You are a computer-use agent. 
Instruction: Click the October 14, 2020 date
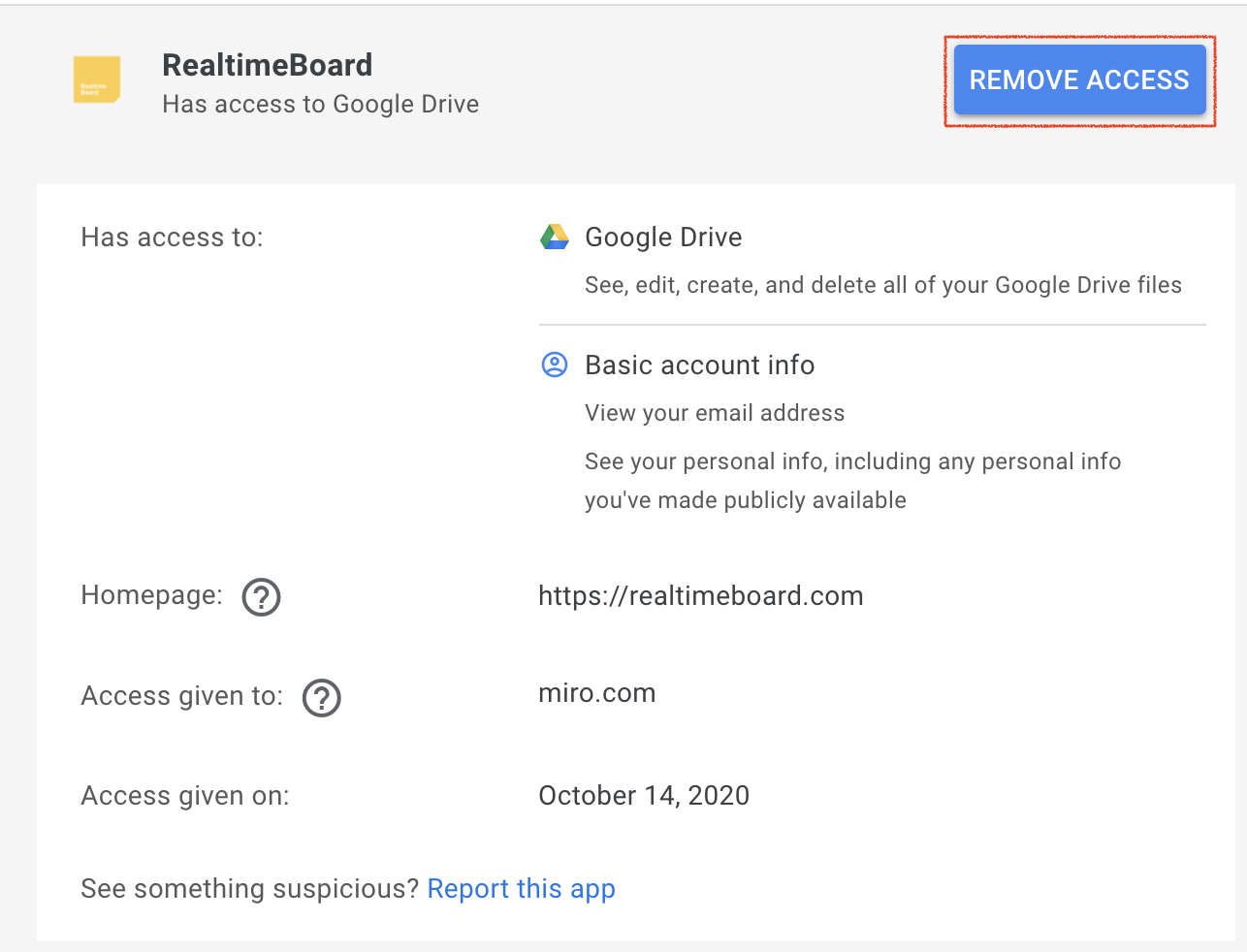coord(644,796)
